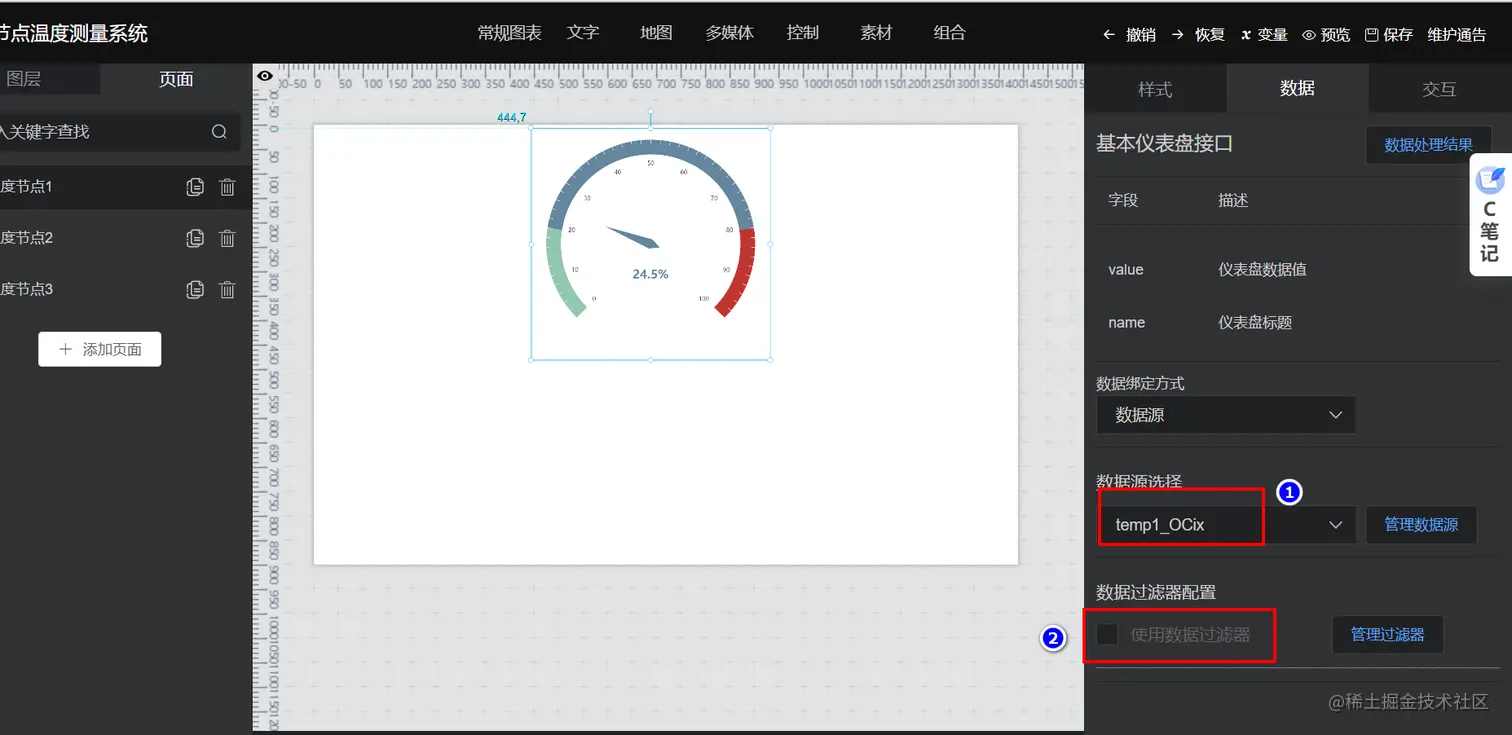Switch to the 交互 tab
This screenshot has height=735, width=1512.
[x=1439, y=89]
